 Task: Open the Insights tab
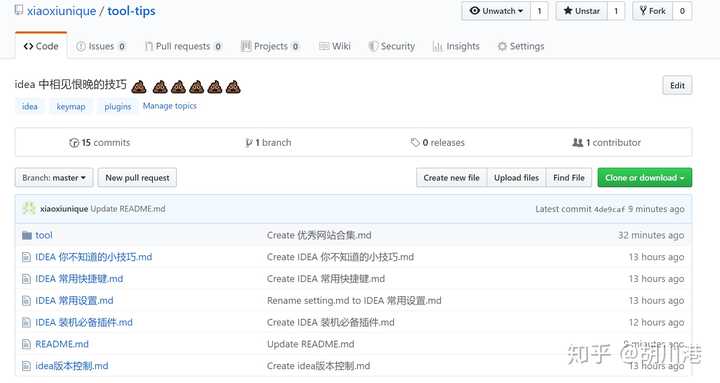[x=456, y=46]
